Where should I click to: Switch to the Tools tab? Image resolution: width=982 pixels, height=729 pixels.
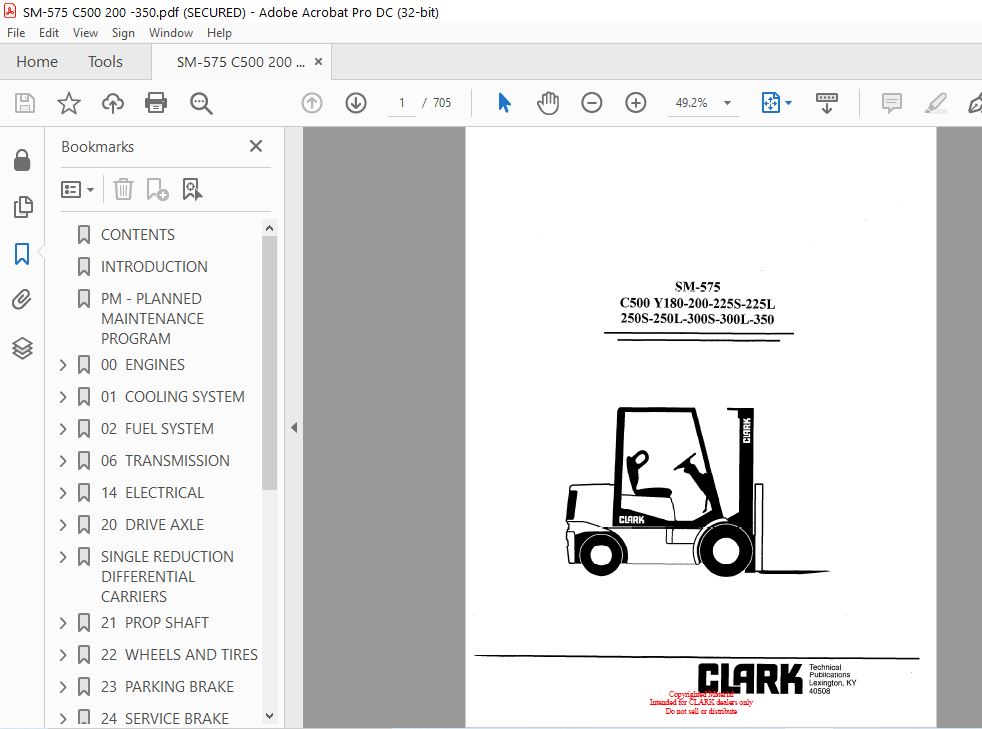point(105,61)
